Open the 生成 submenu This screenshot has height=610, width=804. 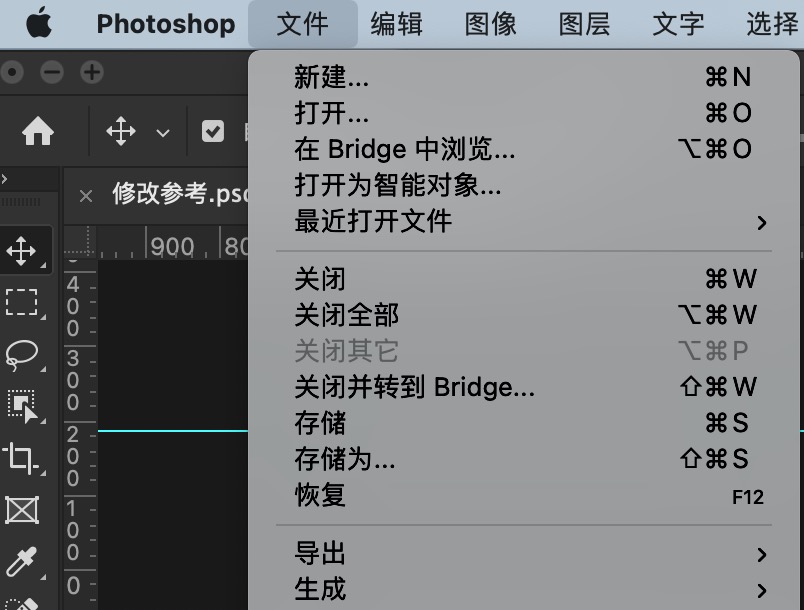click(x=318, y=589)
